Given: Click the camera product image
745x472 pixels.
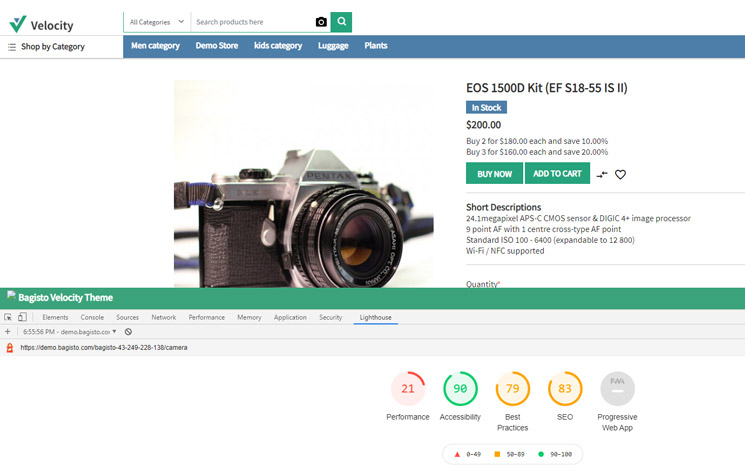Looking at the screenshot, I should [304, 183].
